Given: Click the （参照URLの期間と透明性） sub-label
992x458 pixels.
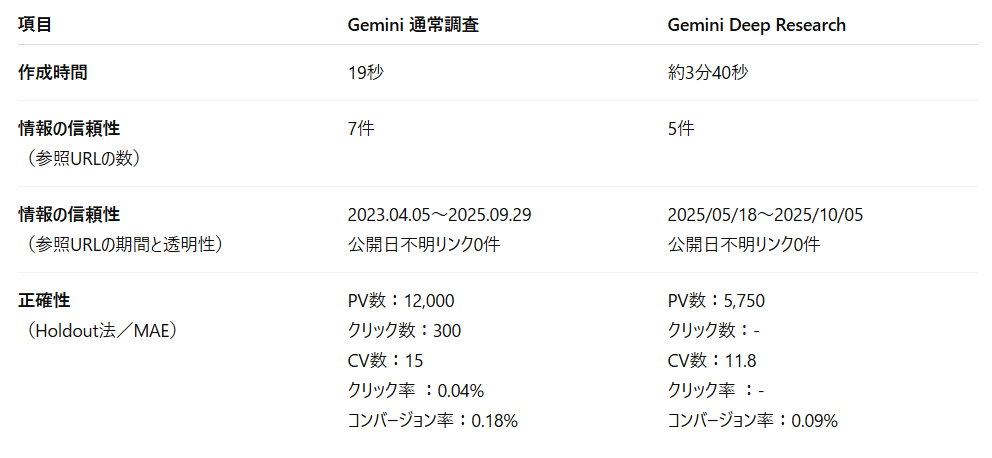Looking at the screenshot, I should (123, 244).
